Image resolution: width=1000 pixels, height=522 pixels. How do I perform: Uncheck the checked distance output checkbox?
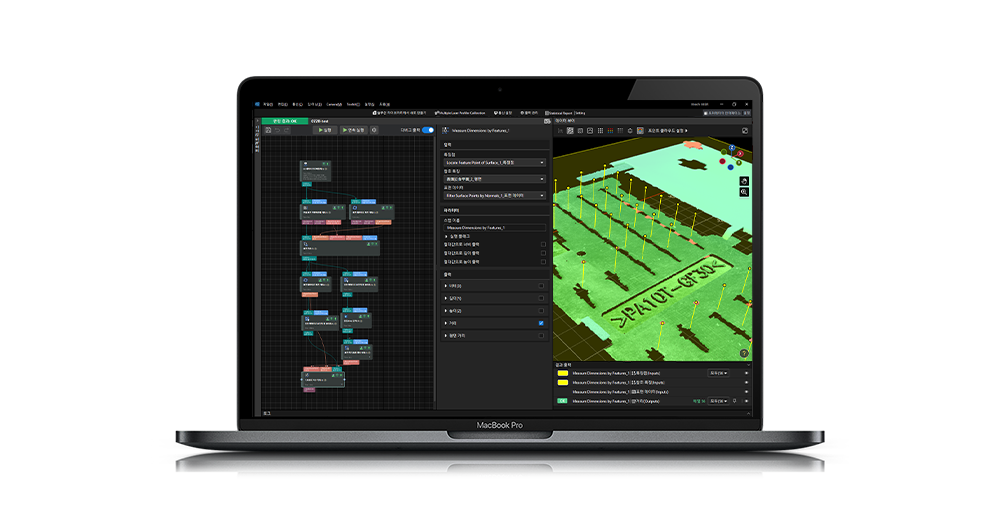pyautogui.click(x=541, y=324)
